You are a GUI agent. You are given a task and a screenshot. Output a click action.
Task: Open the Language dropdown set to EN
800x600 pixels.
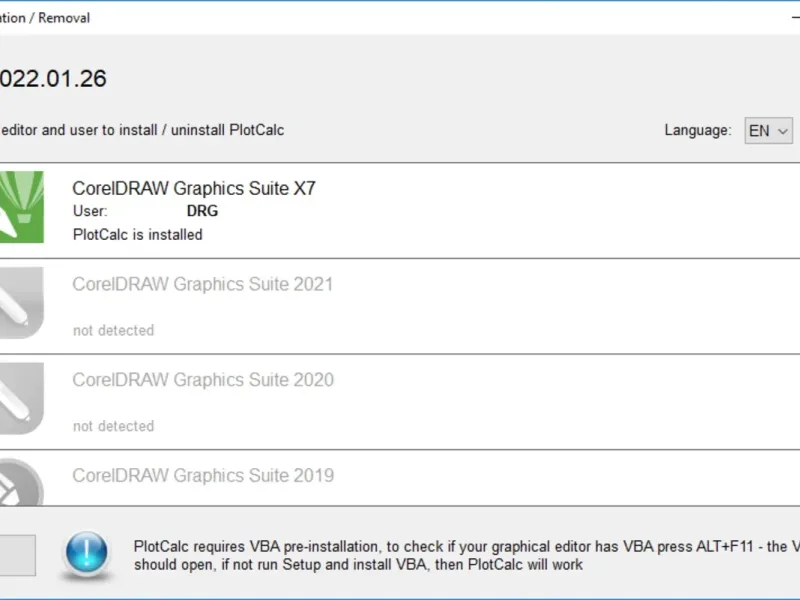click(768, 131)
